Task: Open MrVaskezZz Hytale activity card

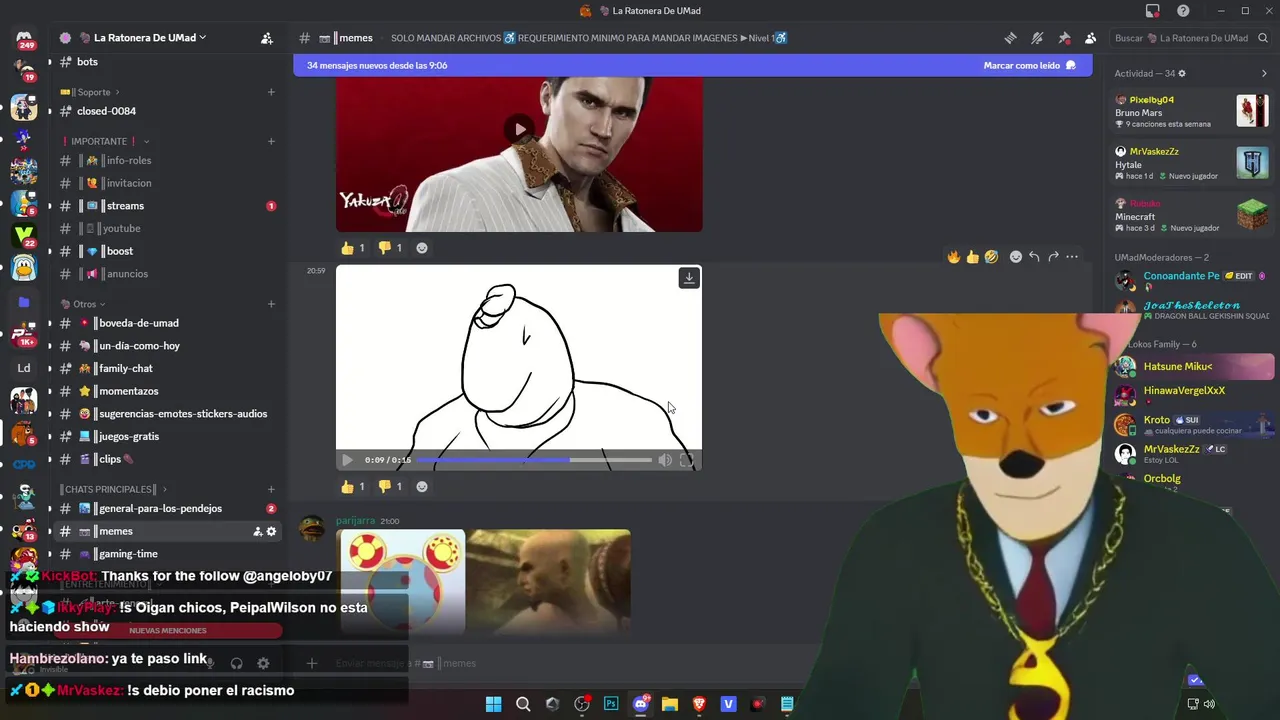Action: click(x=1192, y=163)
